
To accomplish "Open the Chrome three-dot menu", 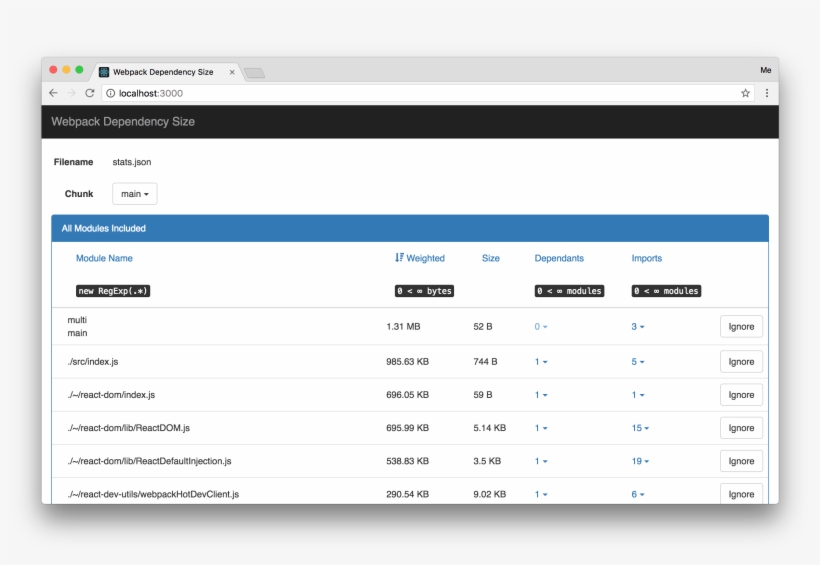I will 767,93.
